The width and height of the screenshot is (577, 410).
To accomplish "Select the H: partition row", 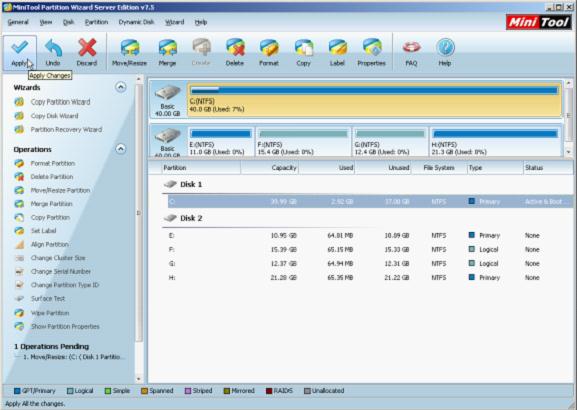I will pyautogui.click(x=371, y=278).
